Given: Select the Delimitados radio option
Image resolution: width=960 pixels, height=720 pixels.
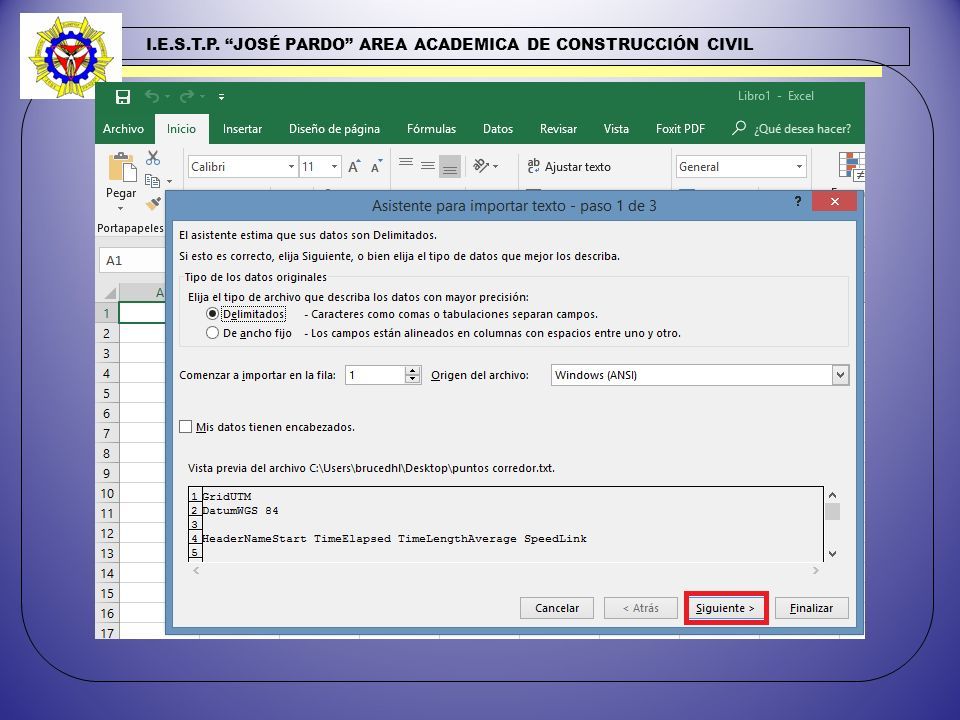Looking at the screenshot, I should coord(212,313).
